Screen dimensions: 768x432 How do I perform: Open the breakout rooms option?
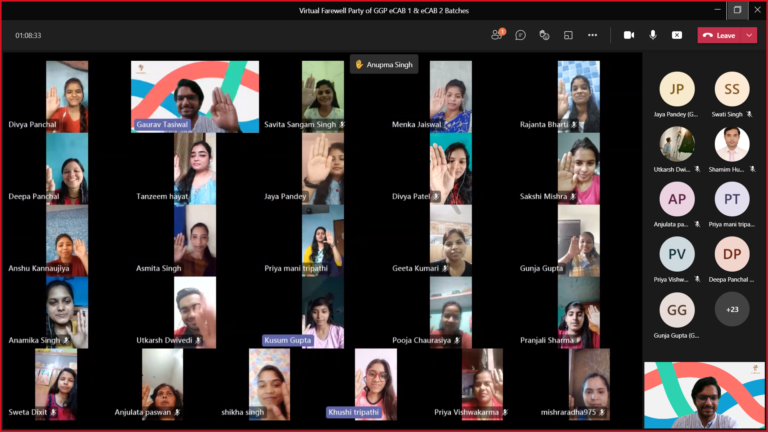click(x=568, y=35)
